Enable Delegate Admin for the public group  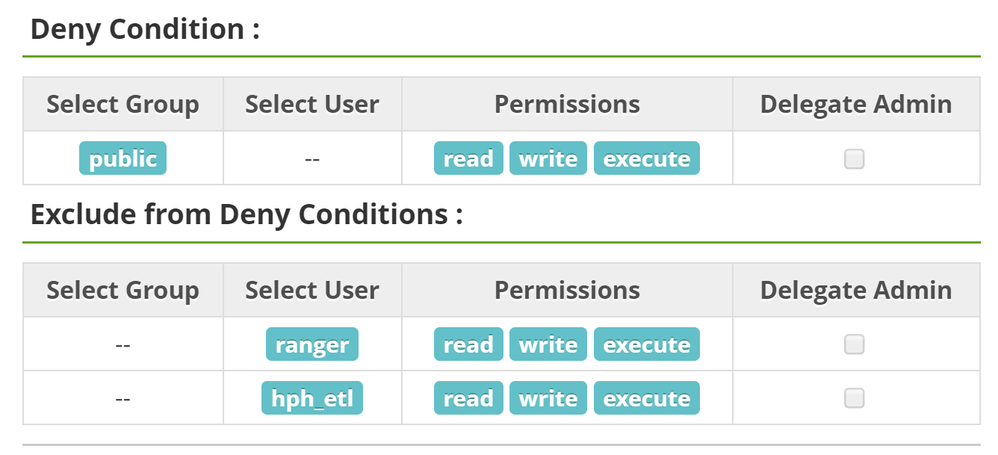coord(854,159)
